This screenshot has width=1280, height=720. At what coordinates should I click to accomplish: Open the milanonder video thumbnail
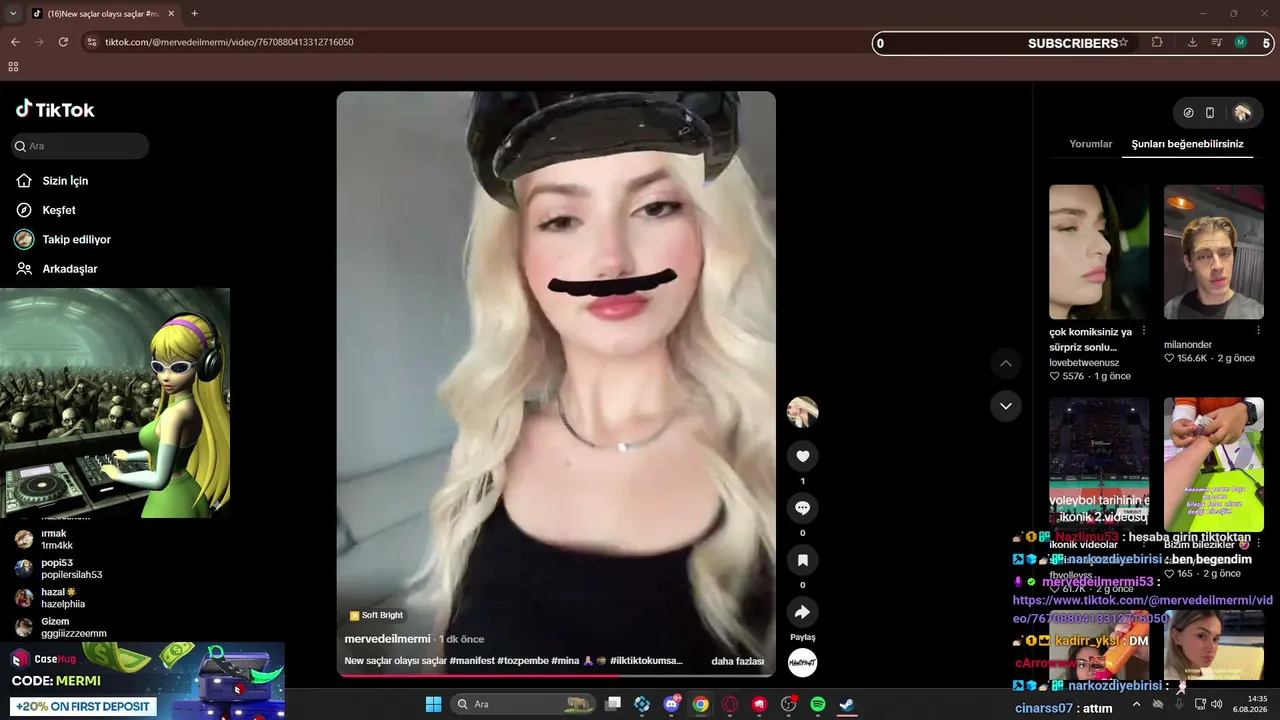(1214, 252)
